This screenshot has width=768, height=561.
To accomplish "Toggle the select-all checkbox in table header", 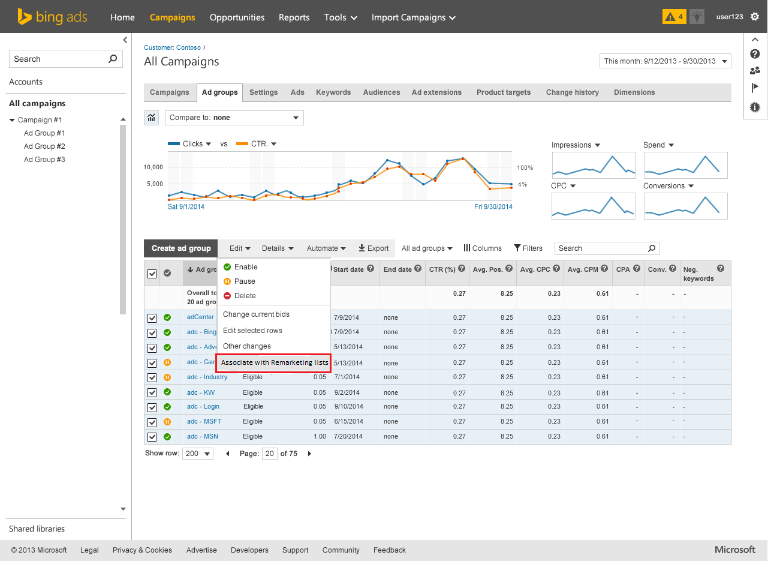I will (152, 273).
